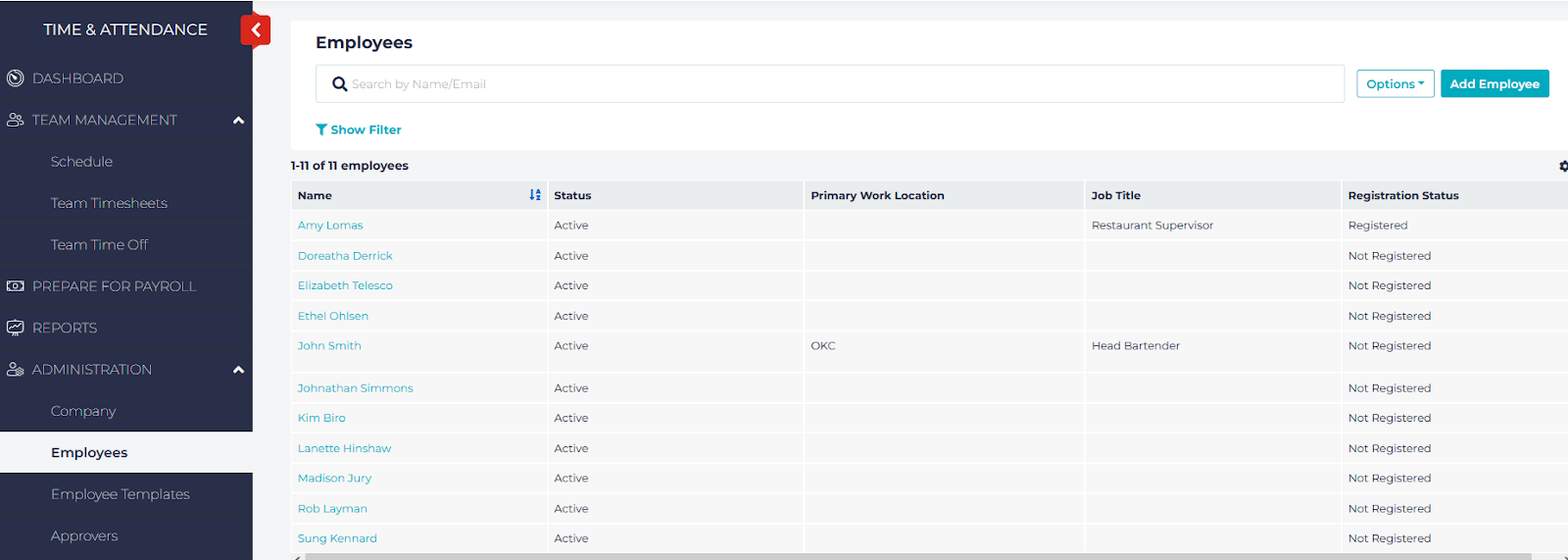Click the Dashboard gauge icon
Viewport: 1568px width, 560px height.
(x=16, y=78)
